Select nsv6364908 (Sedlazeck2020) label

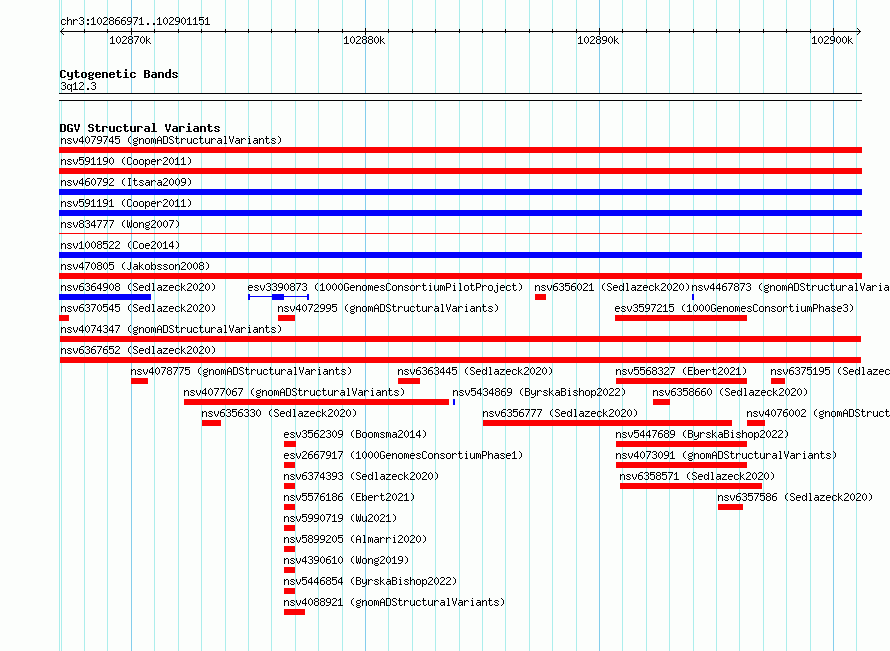point(138,287)
